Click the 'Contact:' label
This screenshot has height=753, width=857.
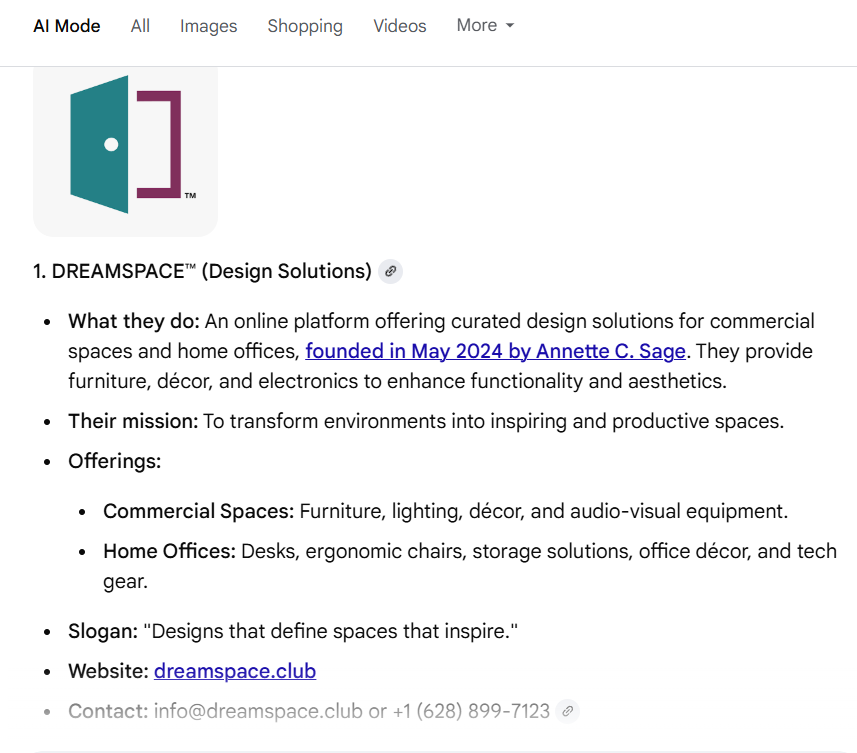[108, 711]
